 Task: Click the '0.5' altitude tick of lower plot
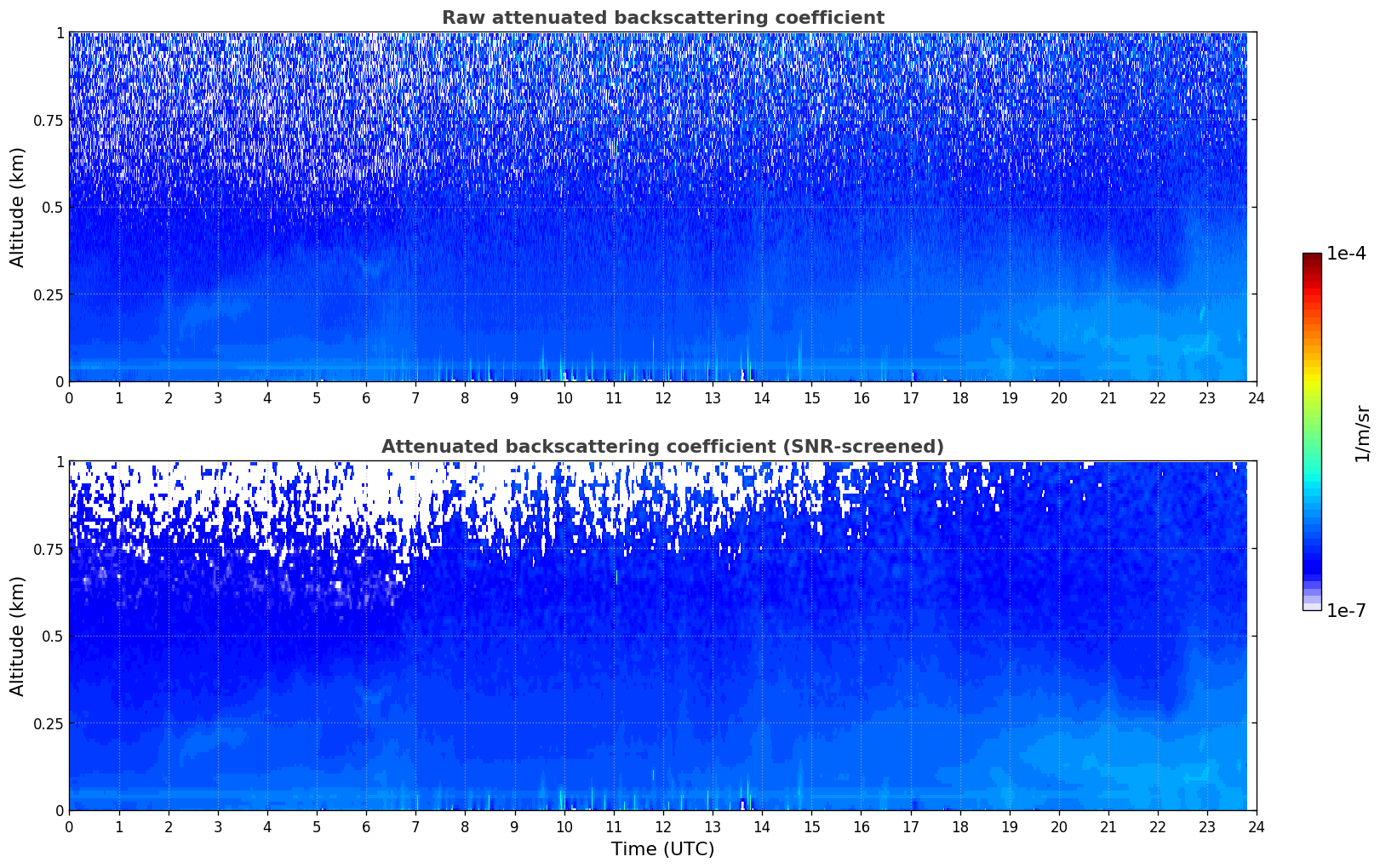pos(53,636)
